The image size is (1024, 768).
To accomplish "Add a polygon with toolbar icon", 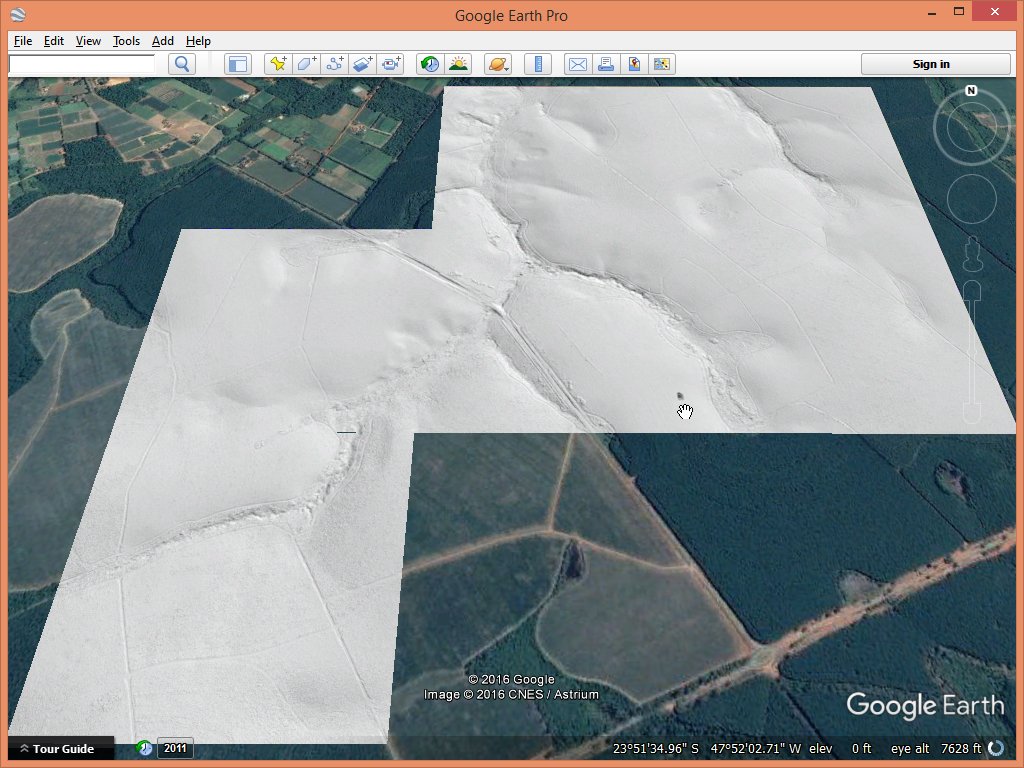I will (306, 64).
